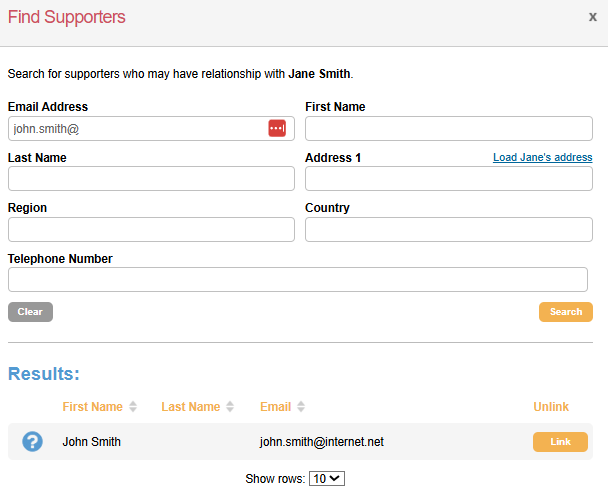608x494 pixels.
Task: Link John Smith using the Link button
Action: tap(560, 442)
